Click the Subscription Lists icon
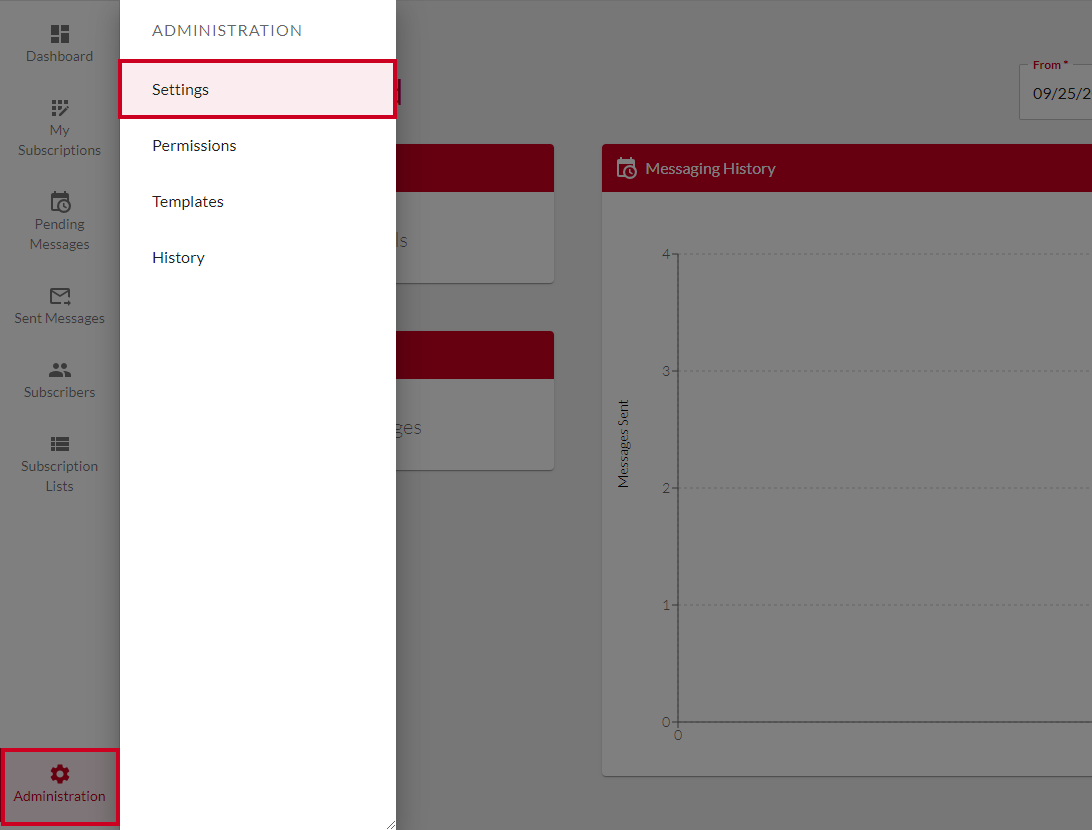This screenshot has width=1092, height=830. (x=60, y=444)
